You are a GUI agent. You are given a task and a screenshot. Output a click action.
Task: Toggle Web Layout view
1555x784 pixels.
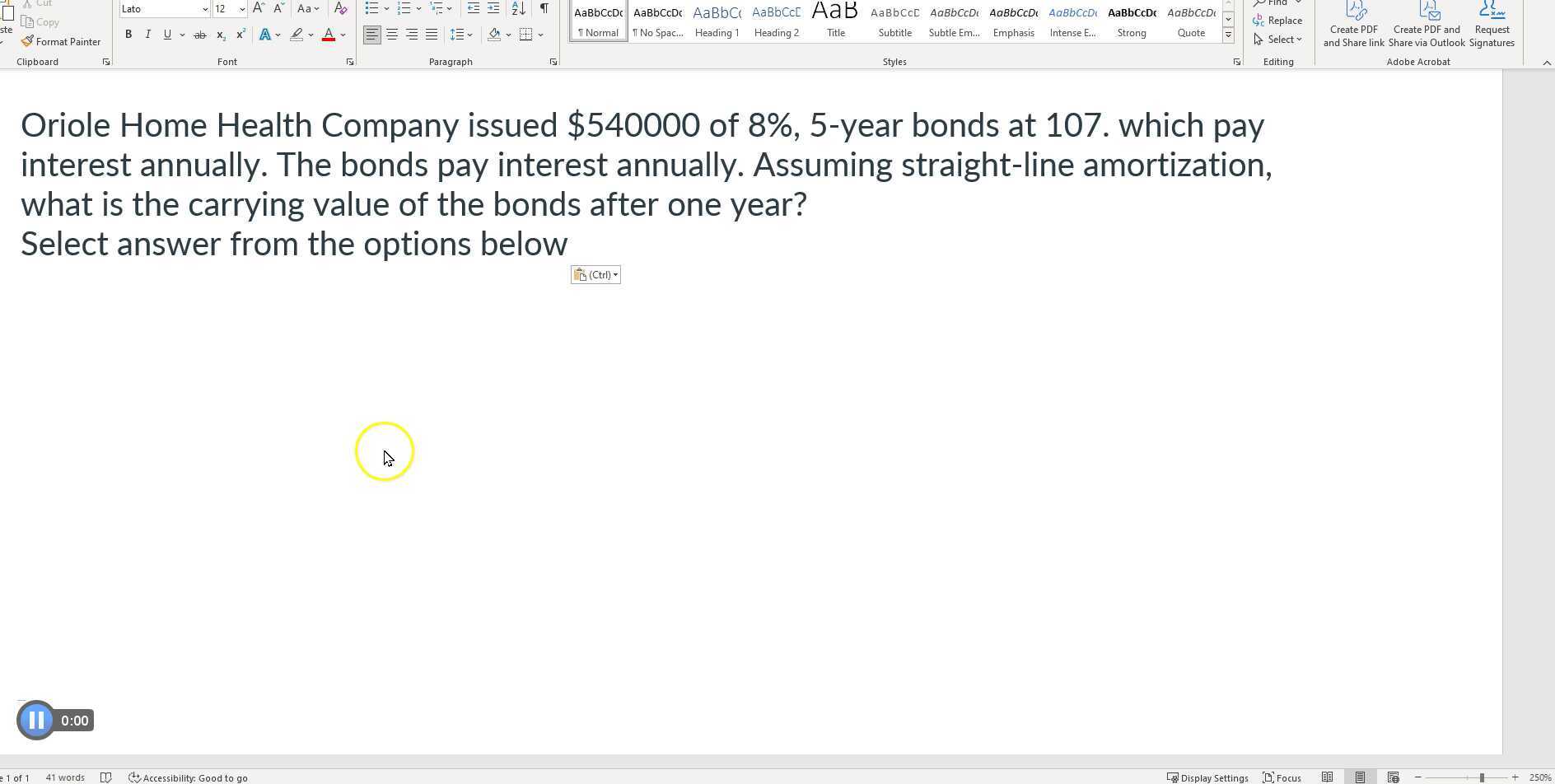click(x=1393, y=777)
